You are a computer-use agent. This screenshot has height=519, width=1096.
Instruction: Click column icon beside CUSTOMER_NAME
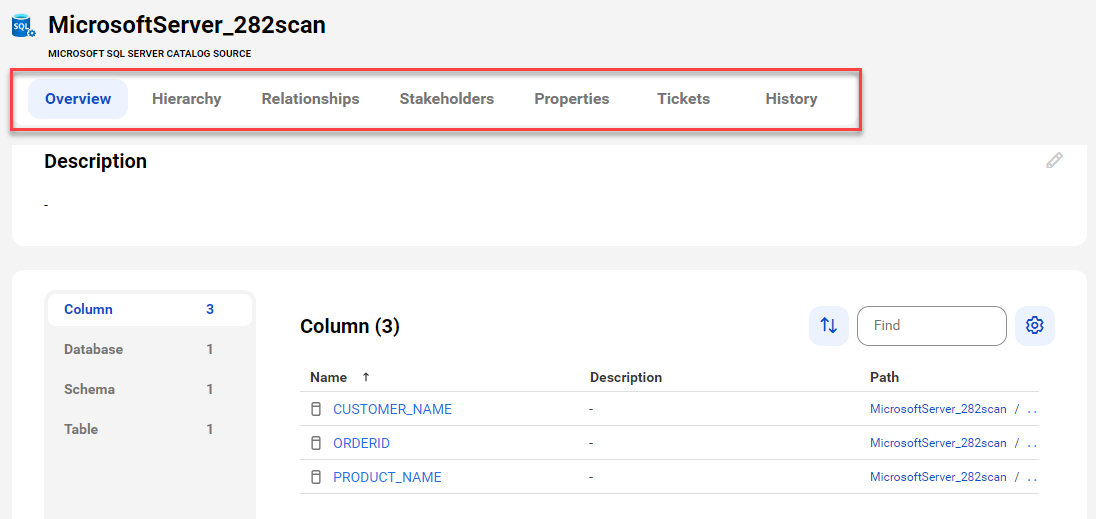[316, 409]
